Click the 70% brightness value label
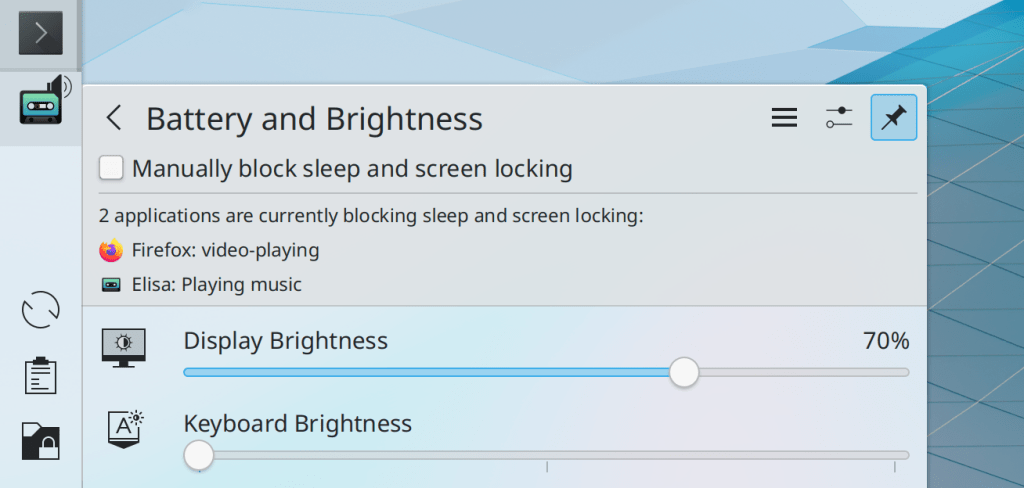 (x=886, y=341)
